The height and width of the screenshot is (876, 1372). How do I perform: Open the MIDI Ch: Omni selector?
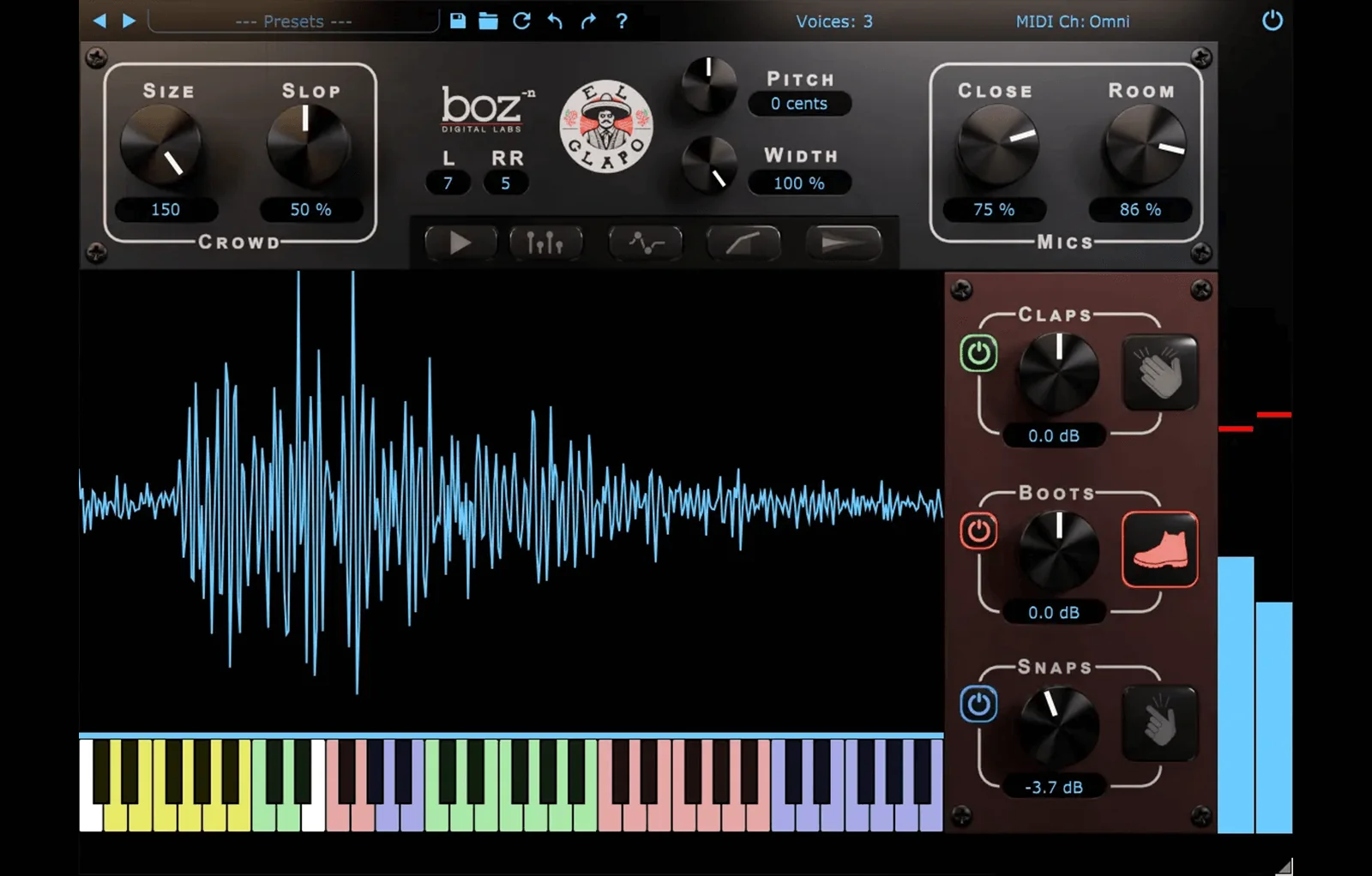[1072, 21]
